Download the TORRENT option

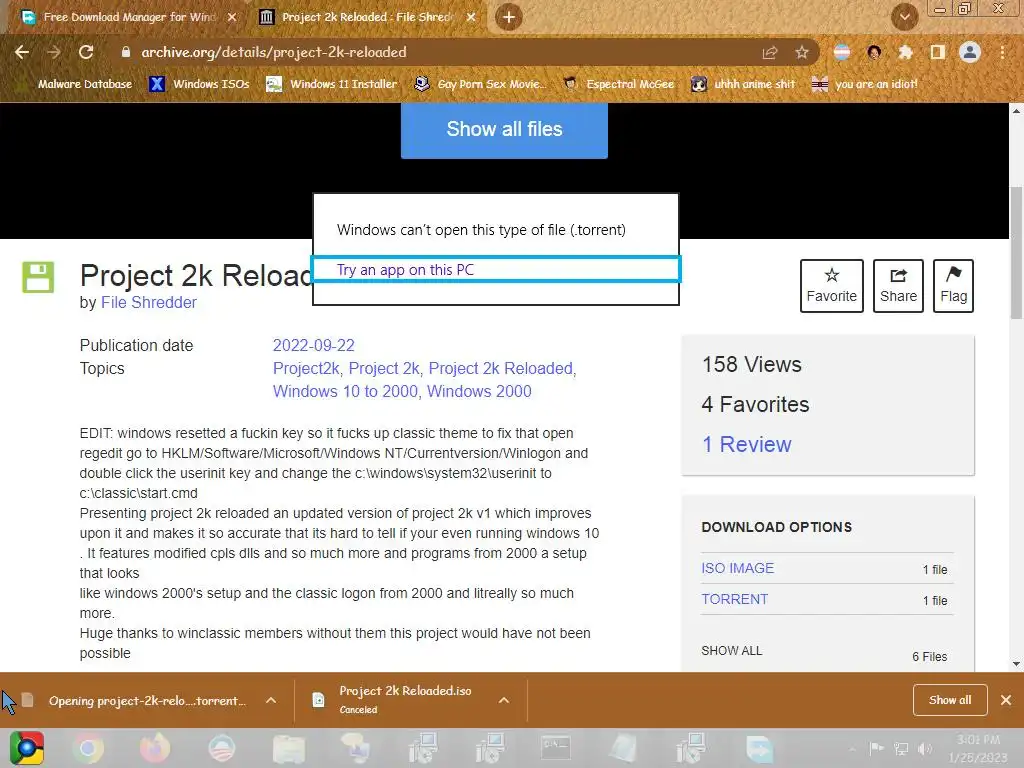point(735,599)
